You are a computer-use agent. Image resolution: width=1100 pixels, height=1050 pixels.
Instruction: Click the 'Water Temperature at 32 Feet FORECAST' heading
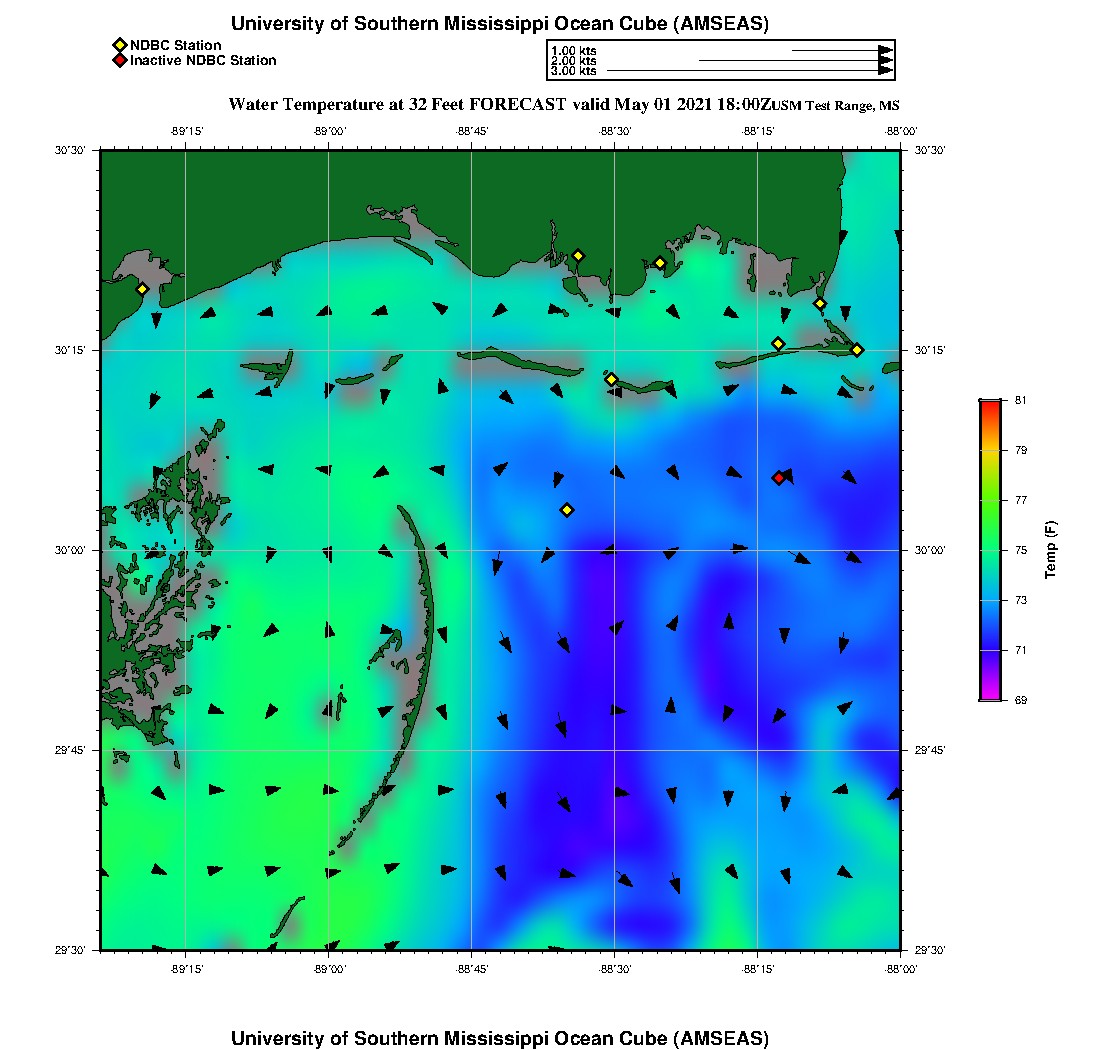click(398, 104)
